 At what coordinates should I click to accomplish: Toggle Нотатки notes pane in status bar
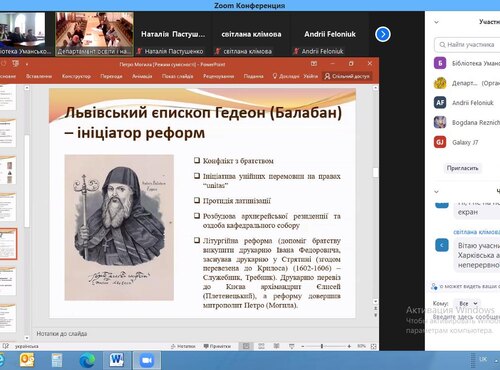tap(183, 346)
